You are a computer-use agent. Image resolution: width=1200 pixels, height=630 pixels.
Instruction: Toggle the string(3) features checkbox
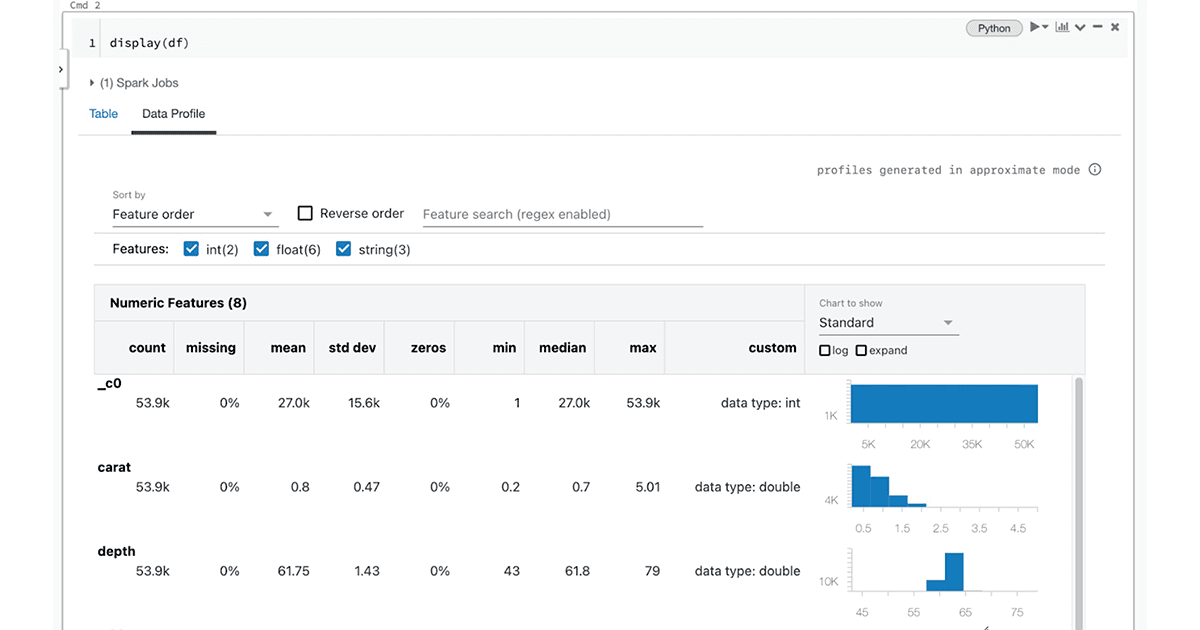coord(344,249)
